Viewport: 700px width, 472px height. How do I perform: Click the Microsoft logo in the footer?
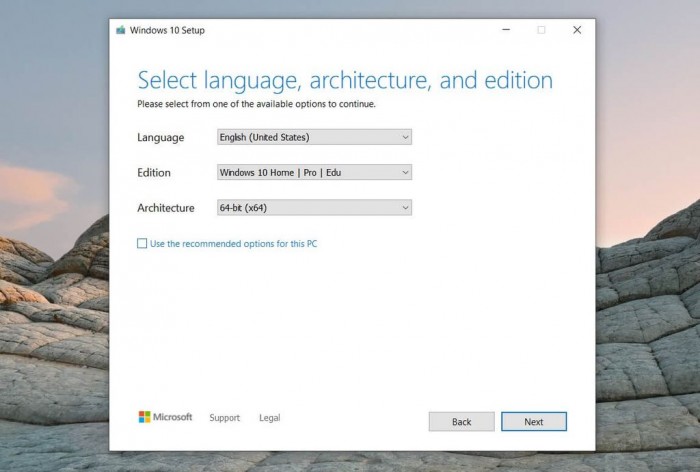pos(165,417)
